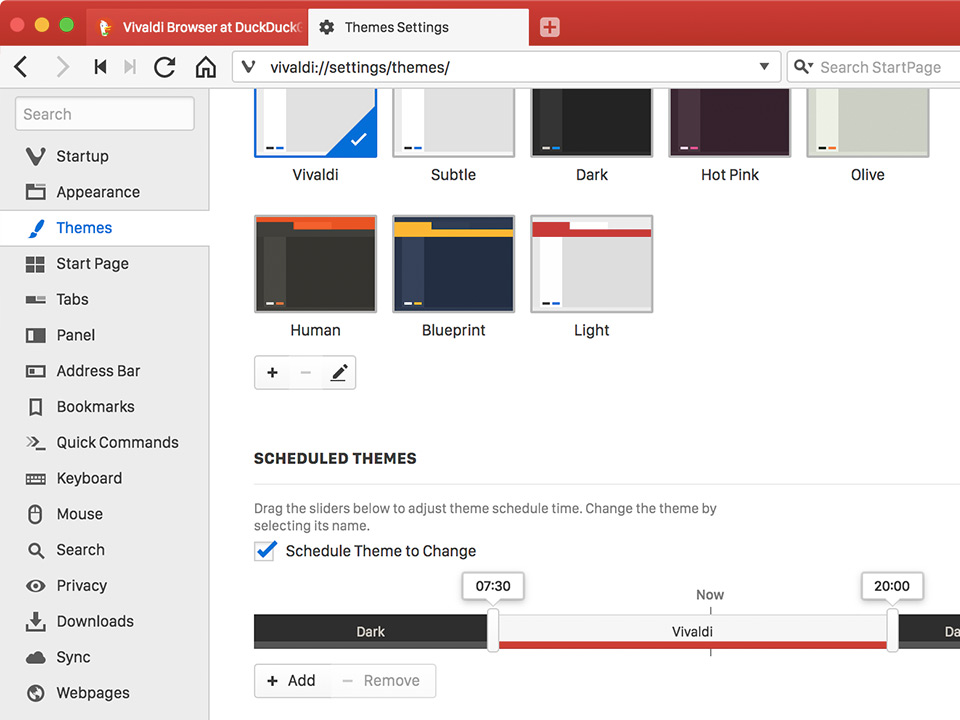The width and height of the screenshot is (960, 720).
Task: Select the Human theme thumbnail
Action: 315,264
